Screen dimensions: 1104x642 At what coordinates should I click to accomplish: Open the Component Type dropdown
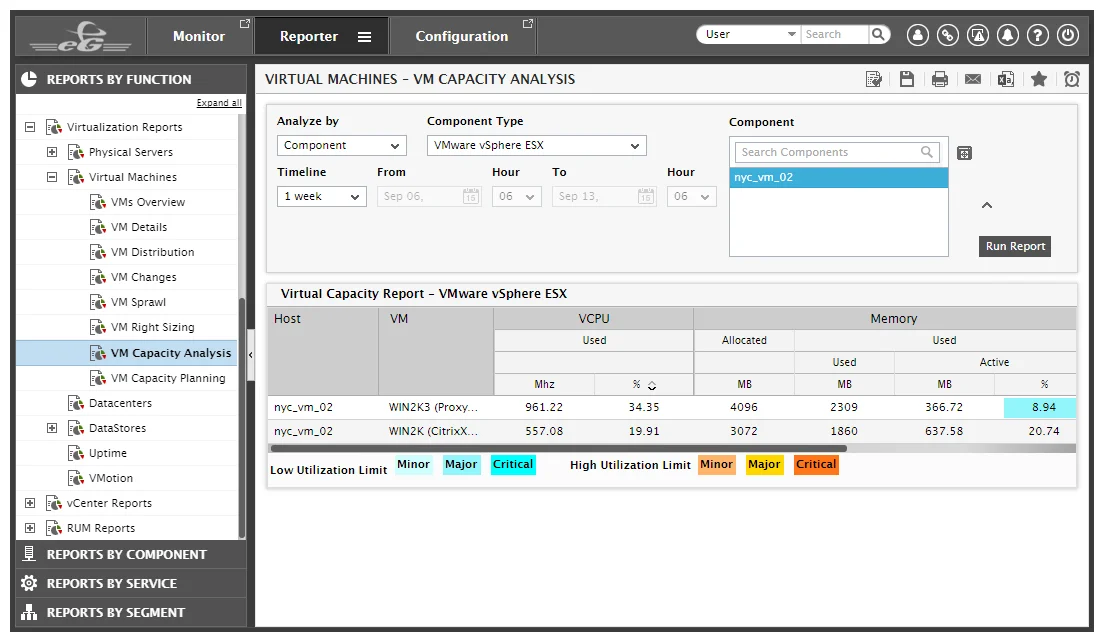click(537, 146)
